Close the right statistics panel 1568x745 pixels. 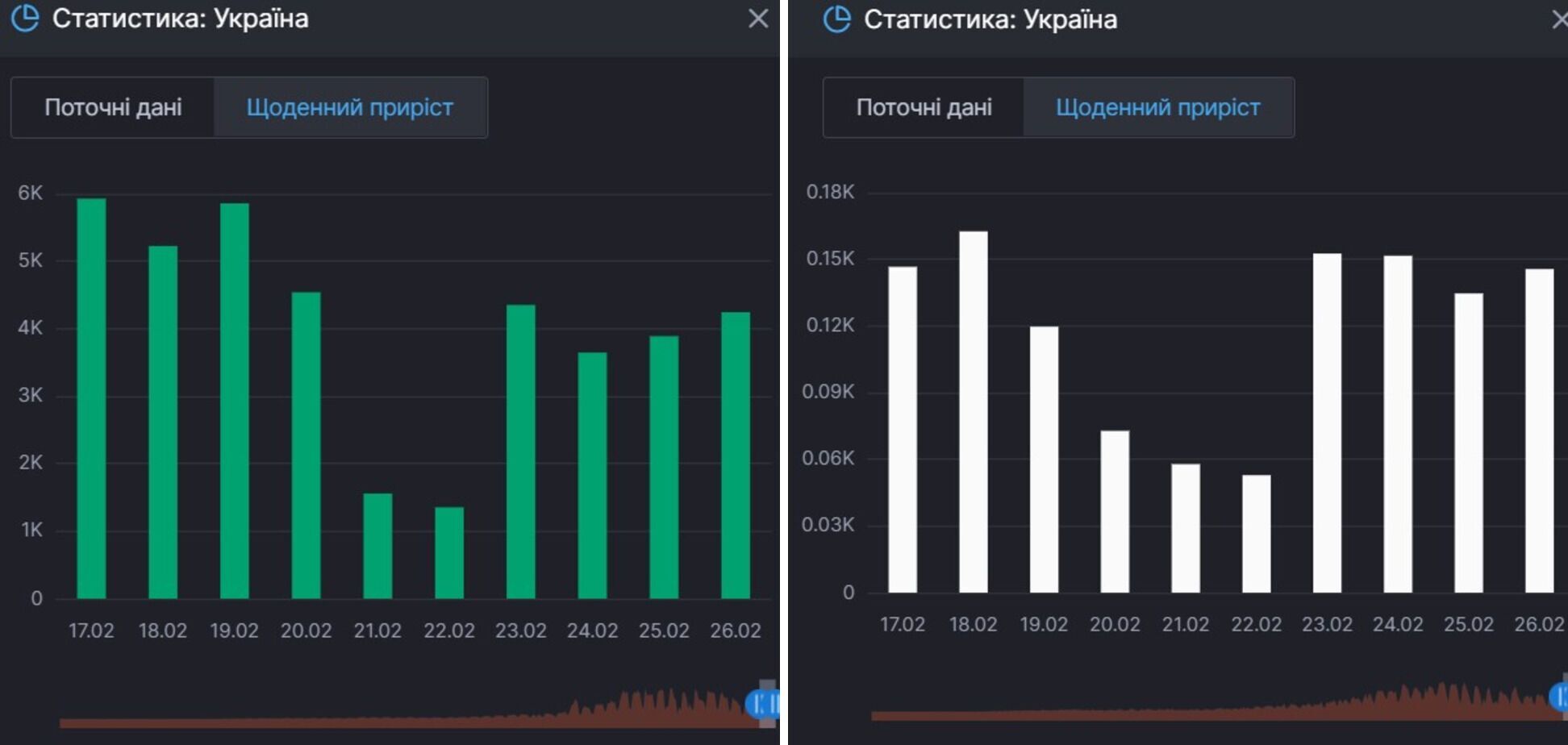1562,19
